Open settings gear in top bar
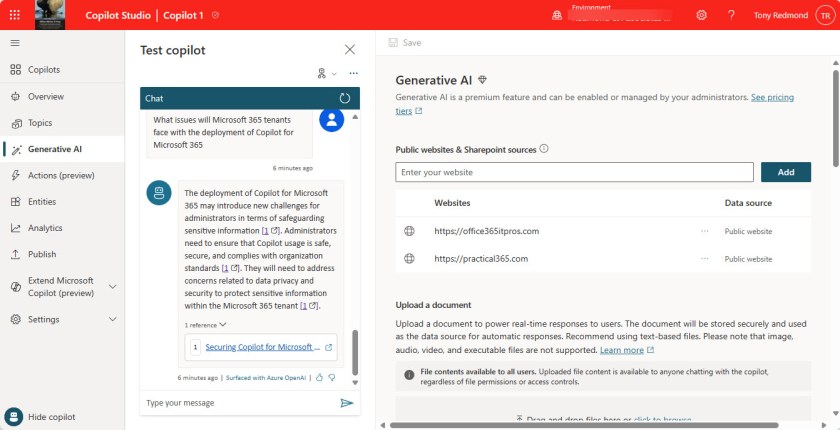 tap(701, 15)
